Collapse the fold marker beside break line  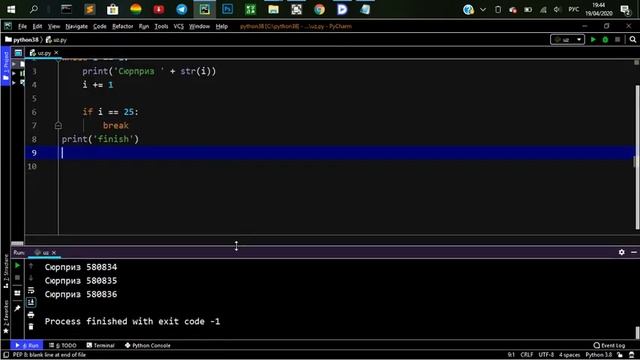tap(58, 126)
